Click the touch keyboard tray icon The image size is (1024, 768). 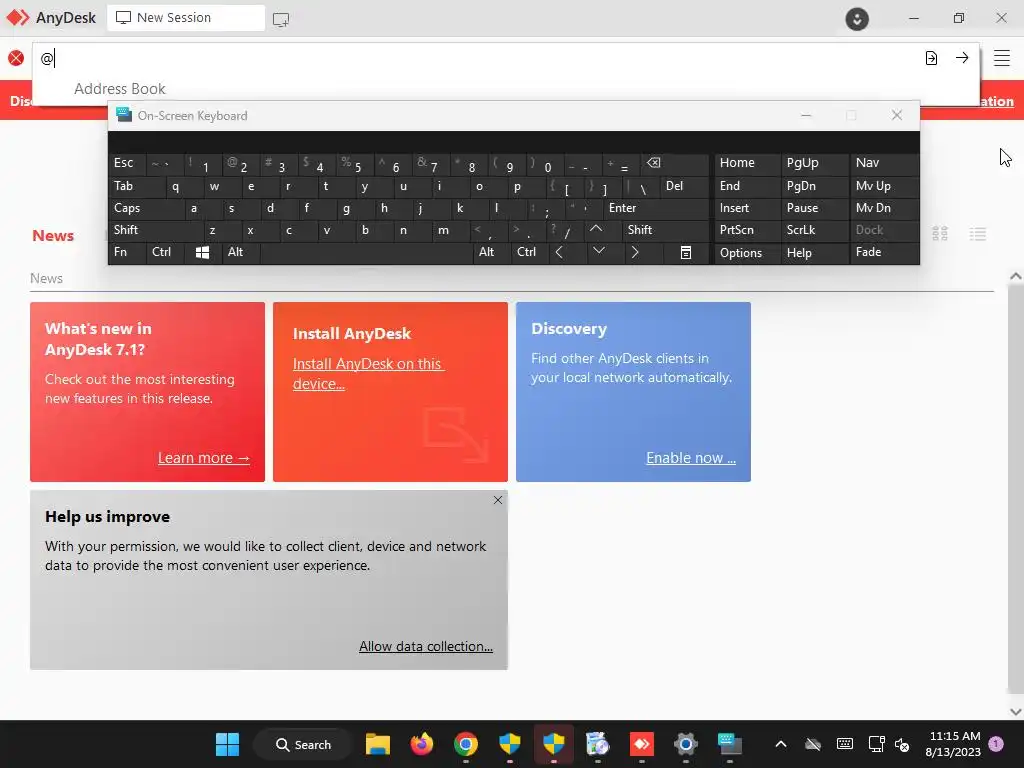[844, 744]
